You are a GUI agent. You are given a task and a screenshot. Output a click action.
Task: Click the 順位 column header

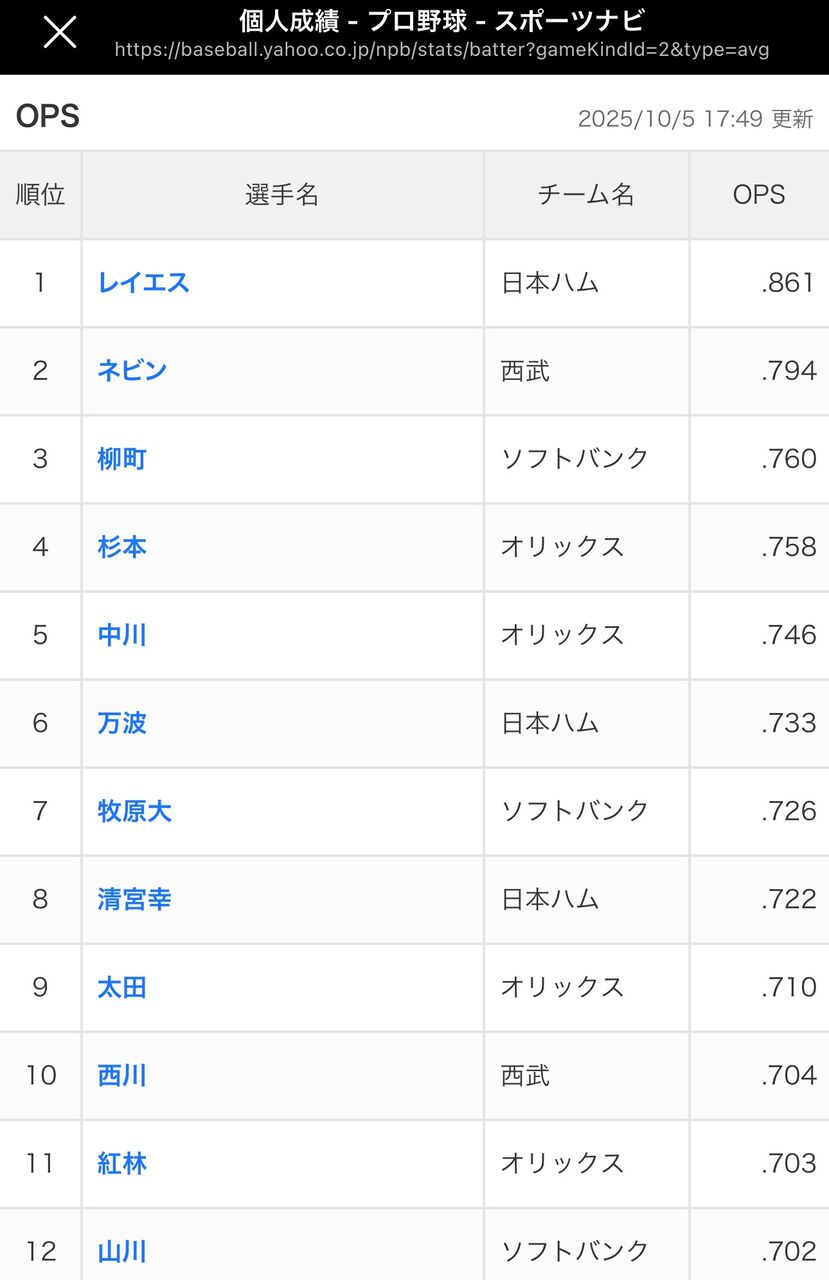(x=40, y=195)
